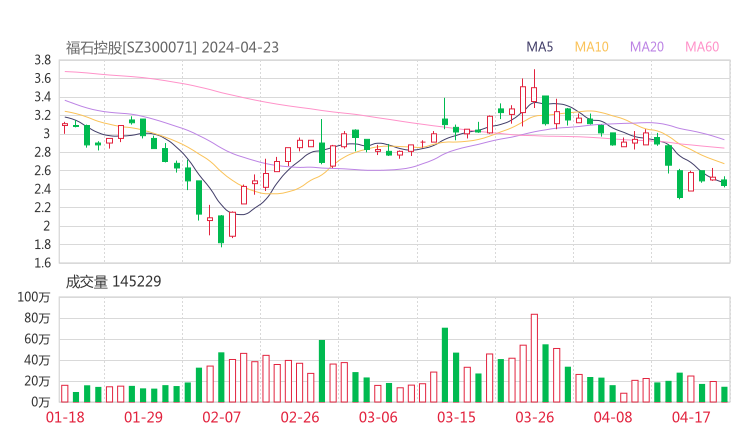Image resolution: width=740 pixels, height=440 pixels.
Task: Click the 03-06 date axis label
Action: [x=378, y=417]
